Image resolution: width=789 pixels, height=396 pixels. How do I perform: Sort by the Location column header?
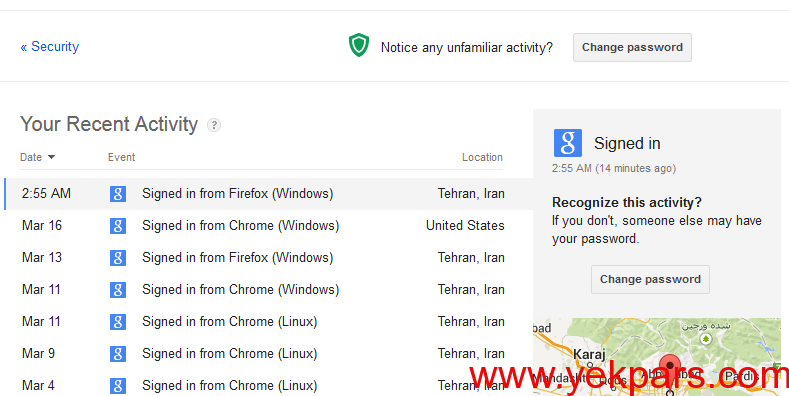(482, 157)
